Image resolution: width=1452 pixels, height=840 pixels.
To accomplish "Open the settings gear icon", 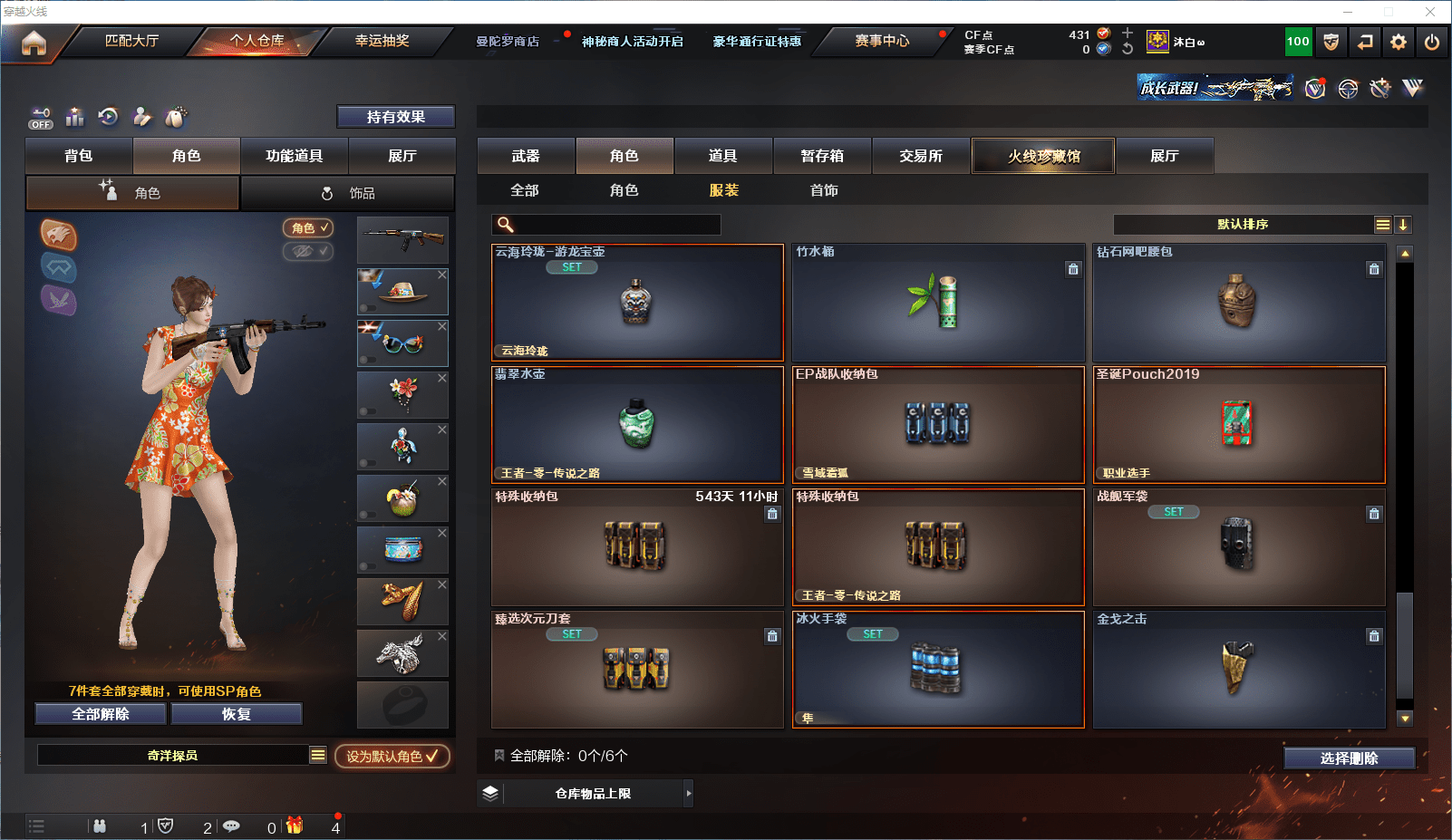I will [x=1399, y=42].
